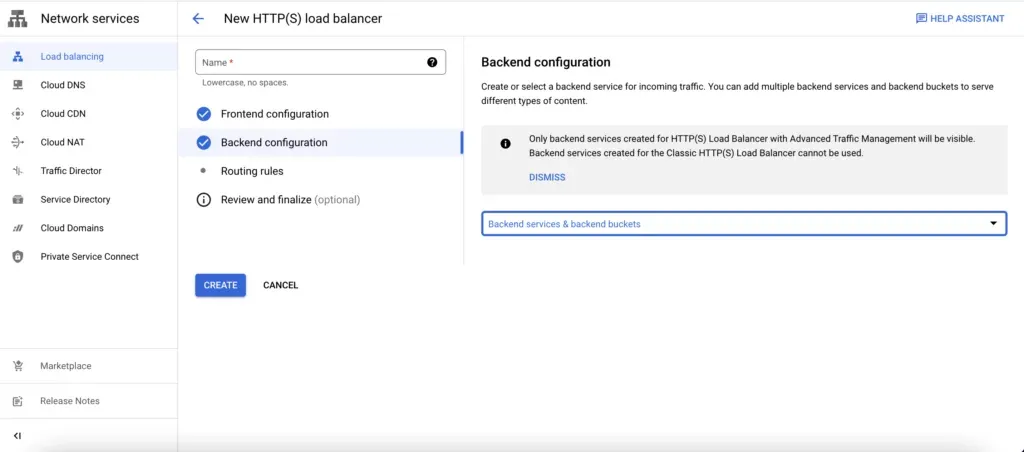
Task: Click the 'Backend configuration' section heading
Action: pos(545,62)
